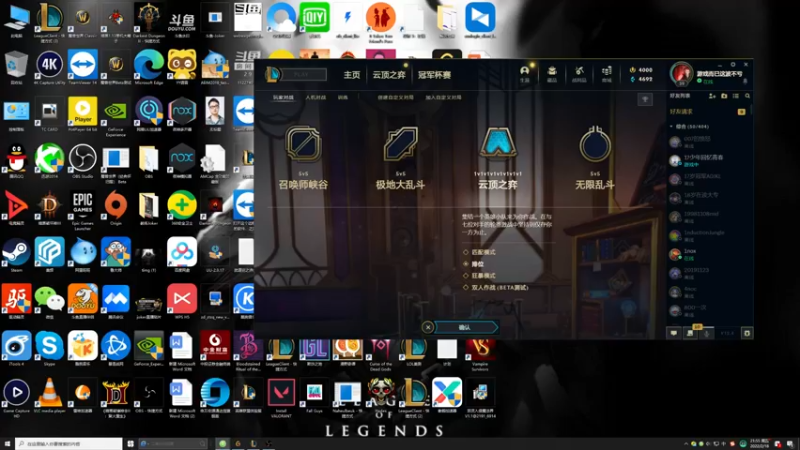Screen dimensions: 800x450
Task: Click the 确认 confirm button
Action: [x=467, y=327]
